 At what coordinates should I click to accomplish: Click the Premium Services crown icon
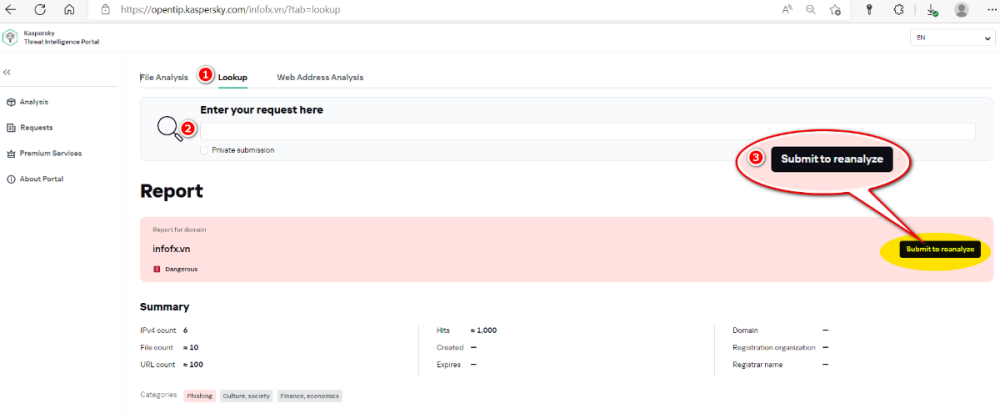tap(11, 154)
